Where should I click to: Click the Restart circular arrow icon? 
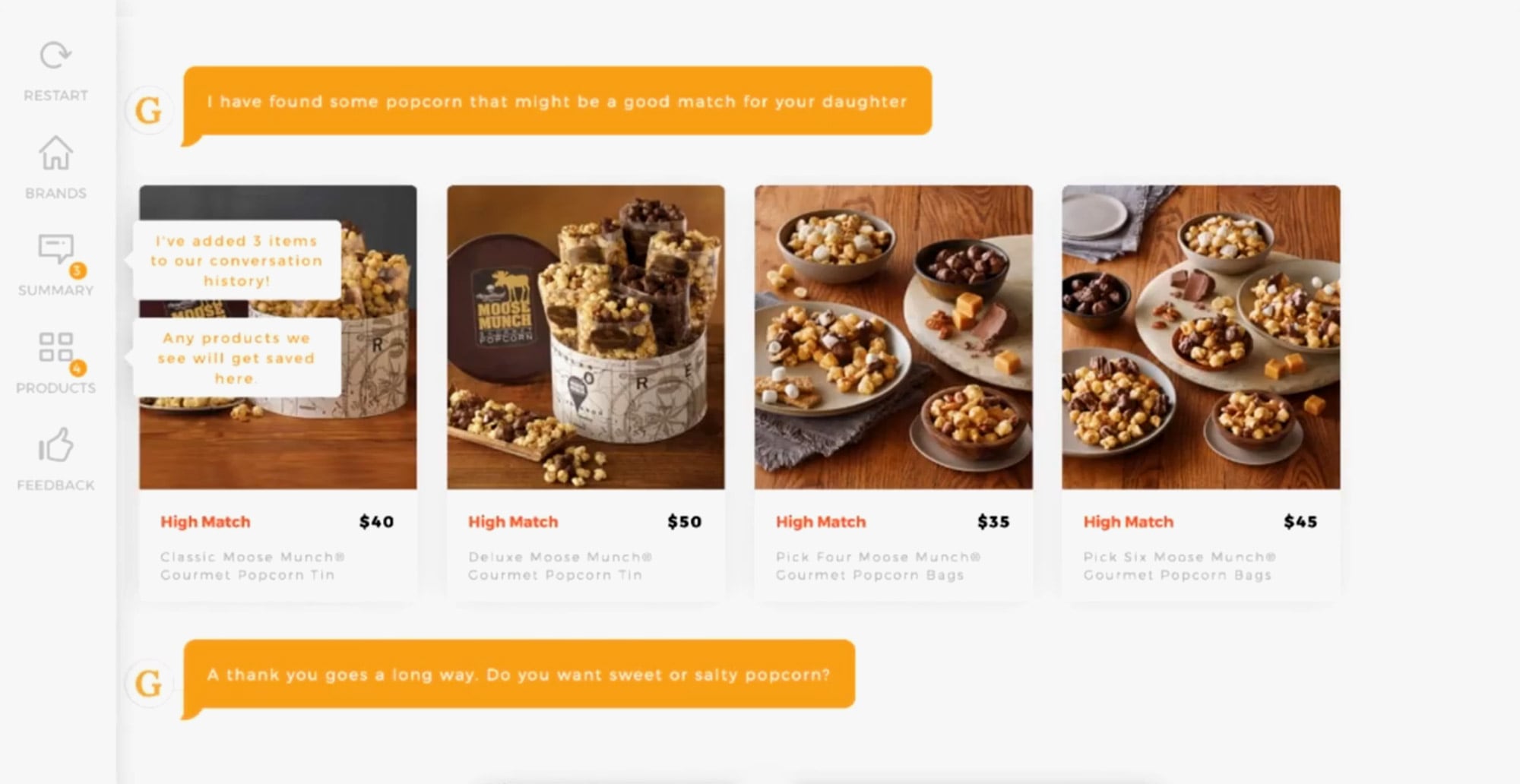click(x=55, y=55)
